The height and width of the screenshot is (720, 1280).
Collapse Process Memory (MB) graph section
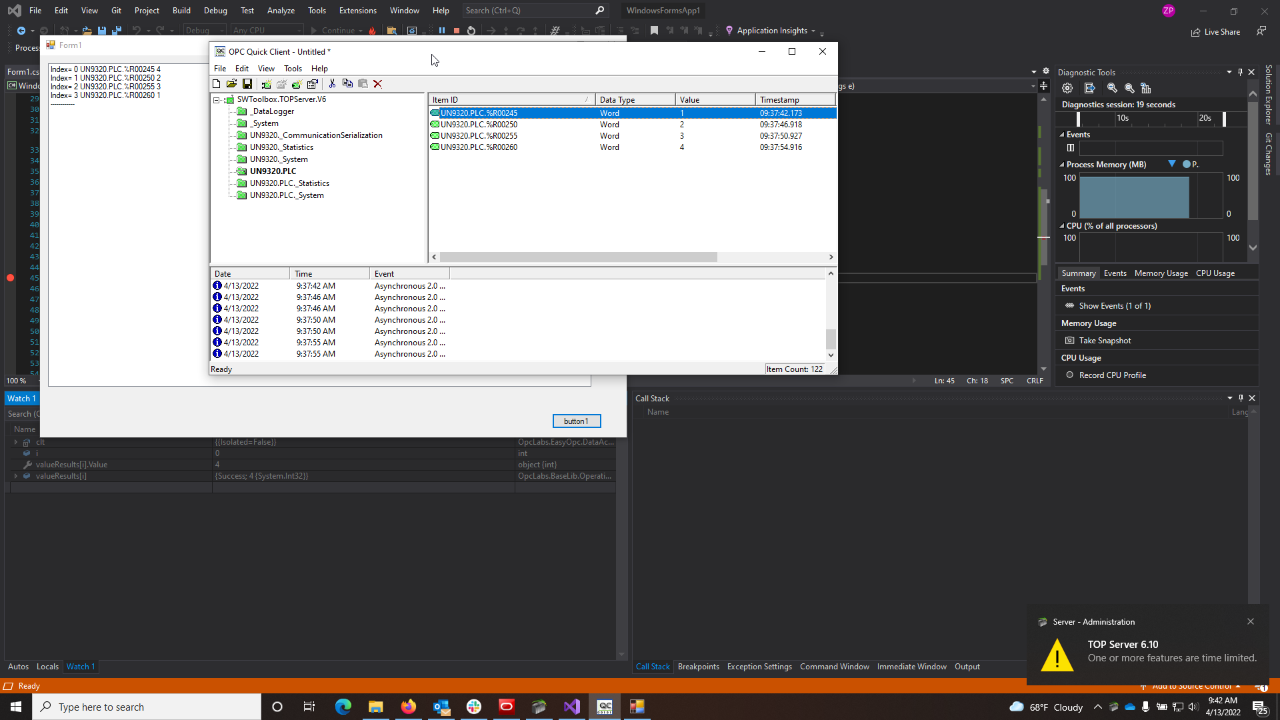[x=1063, y=164]
